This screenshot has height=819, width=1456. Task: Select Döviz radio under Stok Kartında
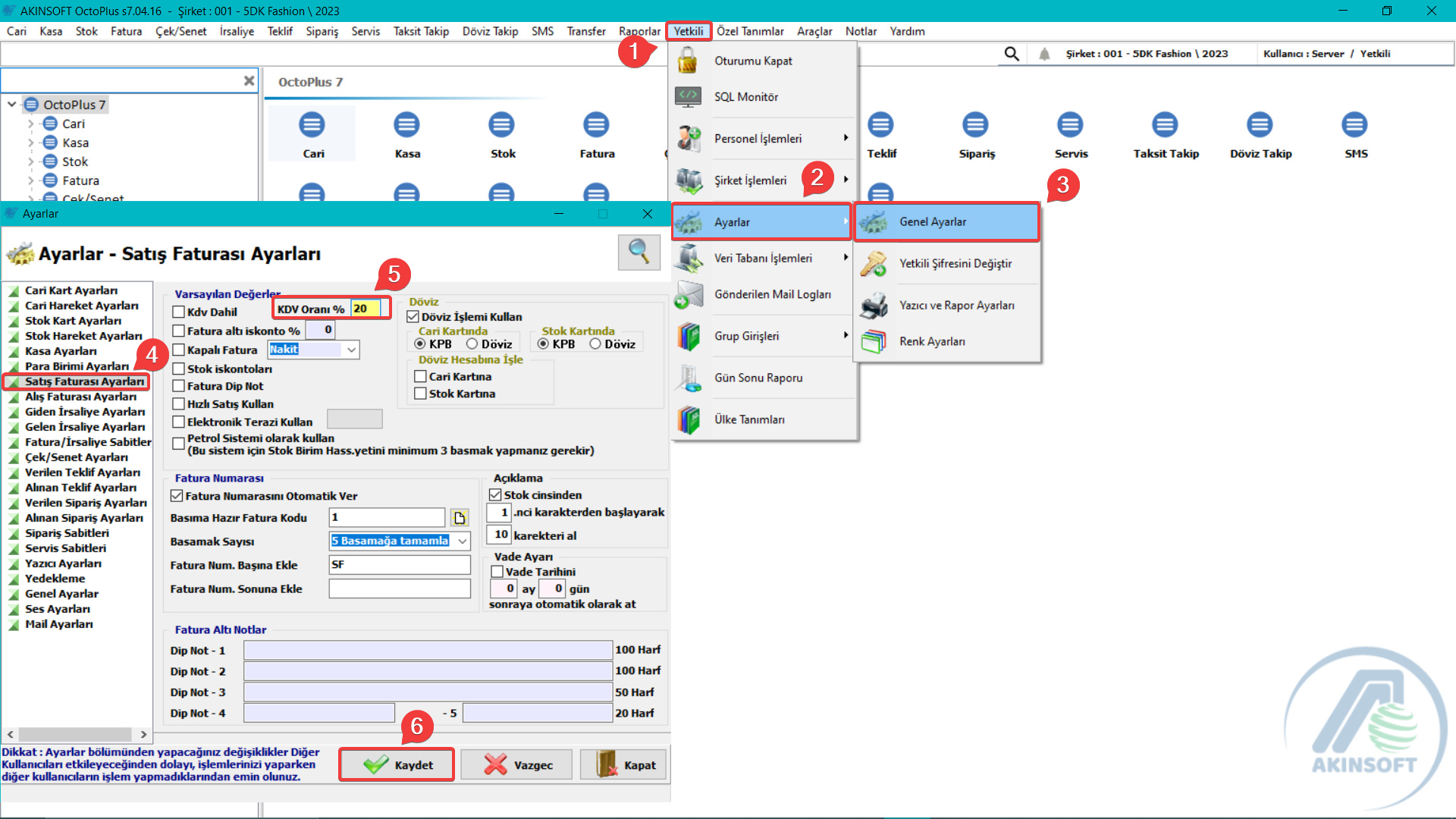(595, 344)
